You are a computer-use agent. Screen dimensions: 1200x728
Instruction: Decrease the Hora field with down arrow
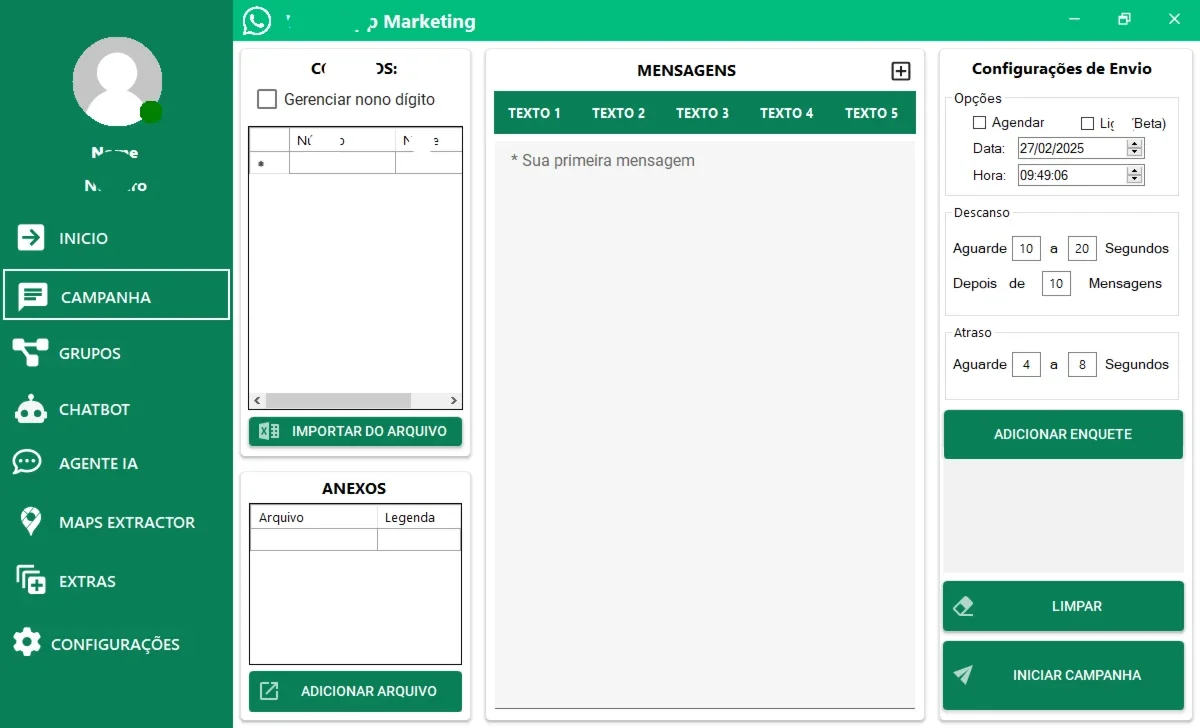pyautogui.click(x=1135, y=179)
